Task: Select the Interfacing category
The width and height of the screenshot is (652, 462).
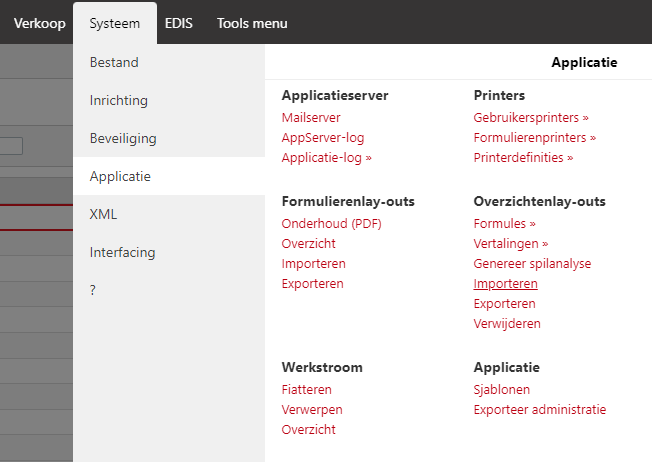Action: [x=122, y=252]
